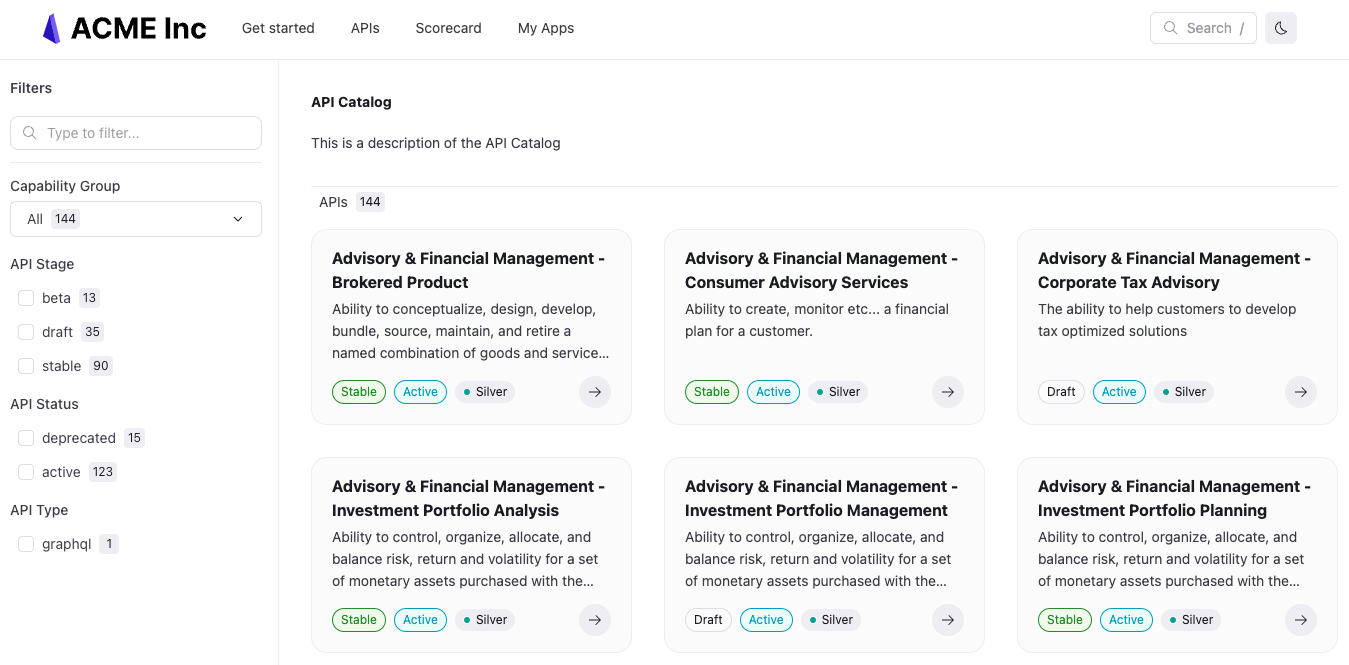1349x665 pixels.
Task: Check the draft API Stage checkbox
Action: 26,332
